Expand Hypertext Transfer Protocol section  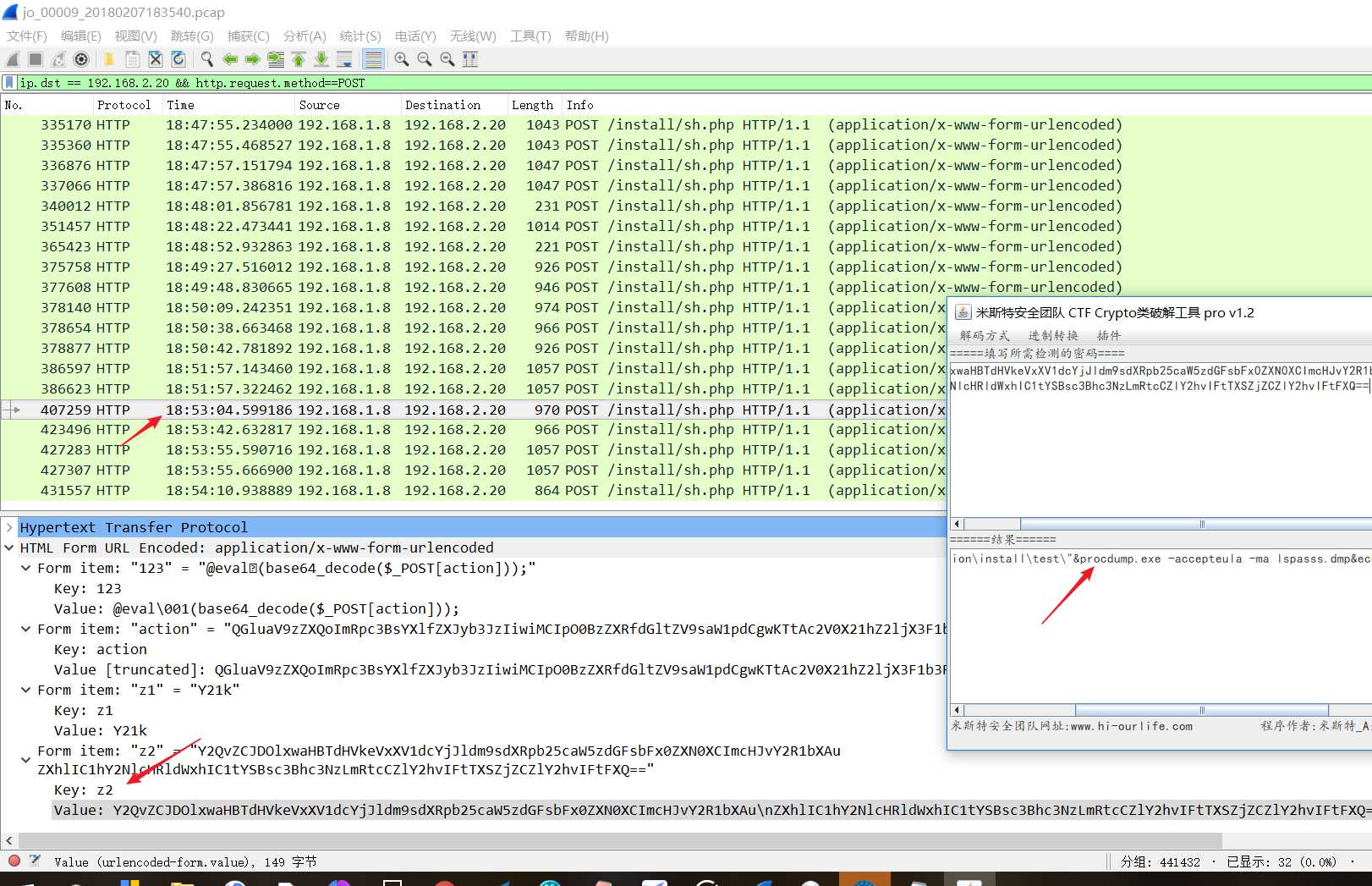9,527
